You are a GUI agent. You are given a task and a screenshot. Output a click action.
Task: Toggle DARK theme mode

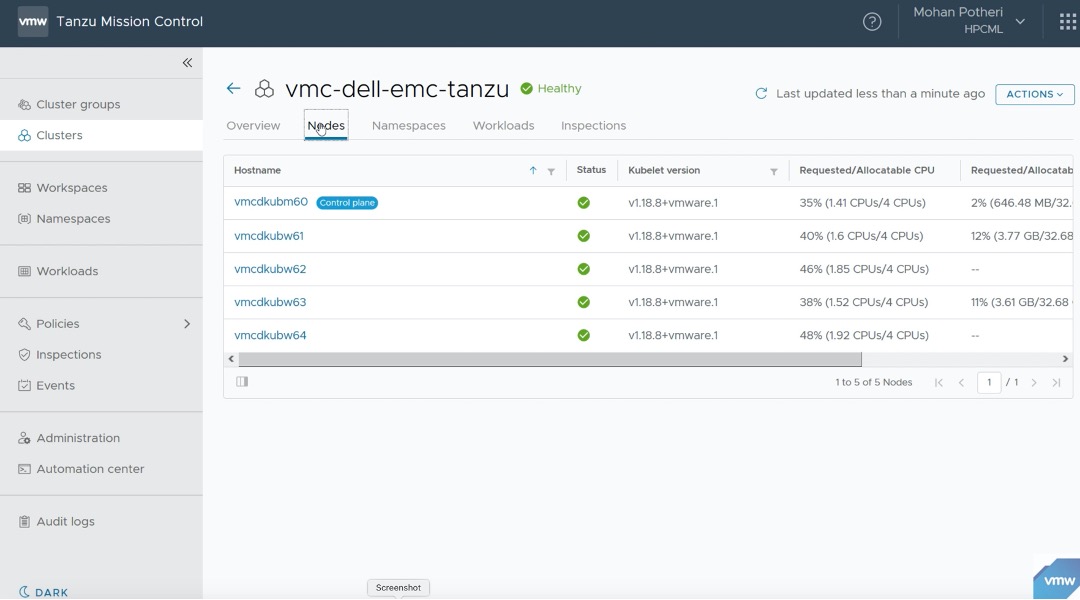pyautogui.click(x=43, y=592)
